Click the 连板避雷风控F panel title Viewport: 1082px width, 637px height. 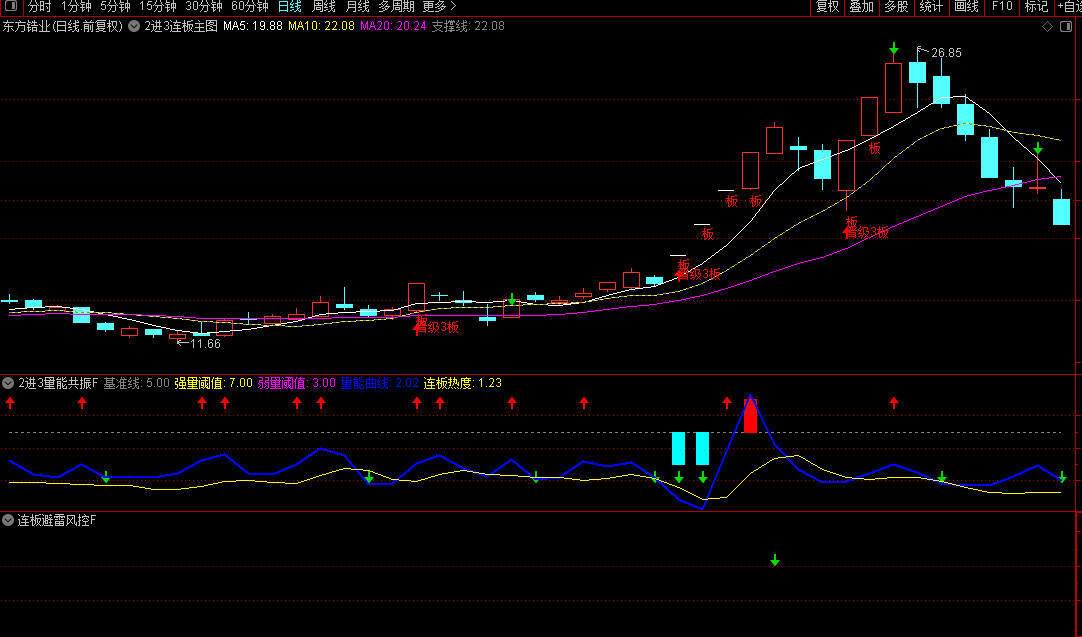(57, 520)
